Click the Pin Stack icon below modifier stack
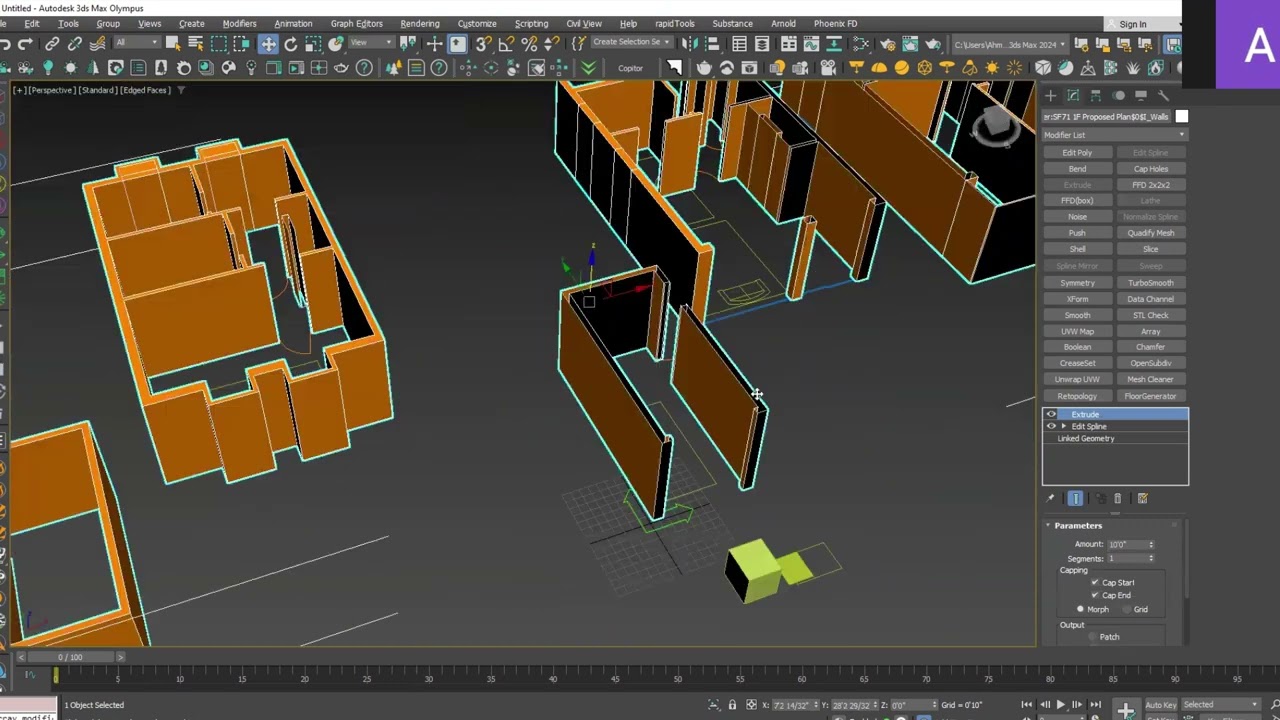Screen dimensions: 1280x720 tap(1050, 498)
